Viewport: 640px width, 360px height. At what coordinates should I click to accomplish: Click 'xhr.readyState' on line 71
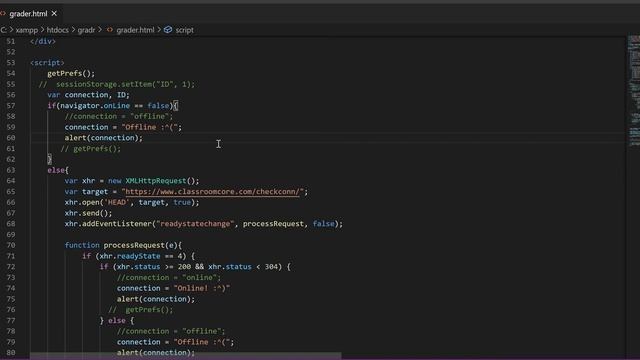tap(130, 256)
